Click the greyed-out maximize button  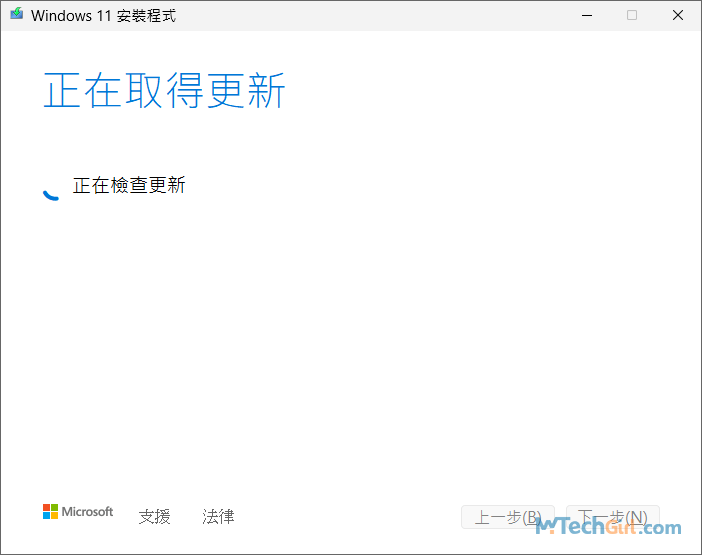632,15
